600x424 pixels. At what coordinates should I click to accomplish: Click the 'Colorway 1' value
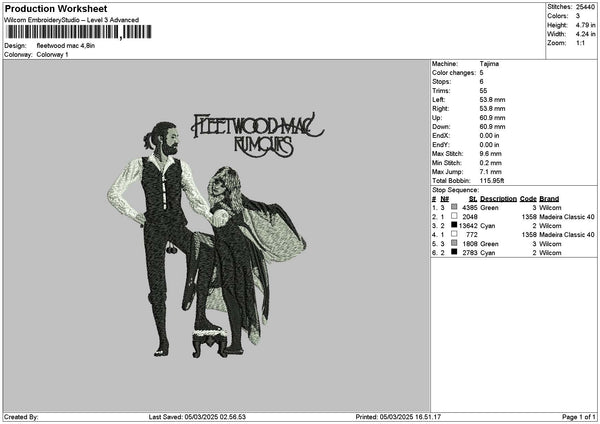coord(52,55)
